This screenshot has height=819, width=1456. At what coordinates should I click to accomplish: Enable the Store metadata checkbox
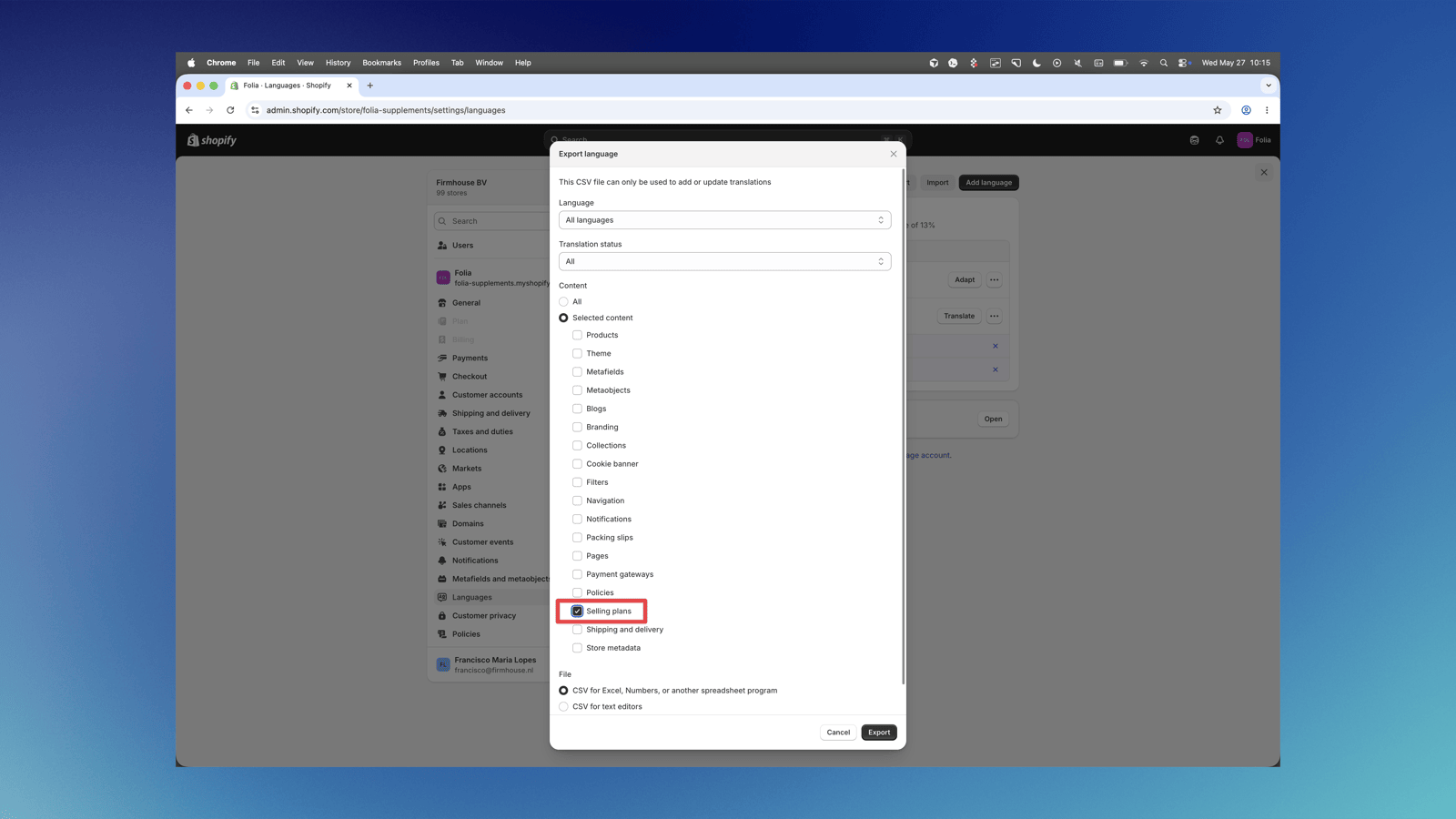577,648
